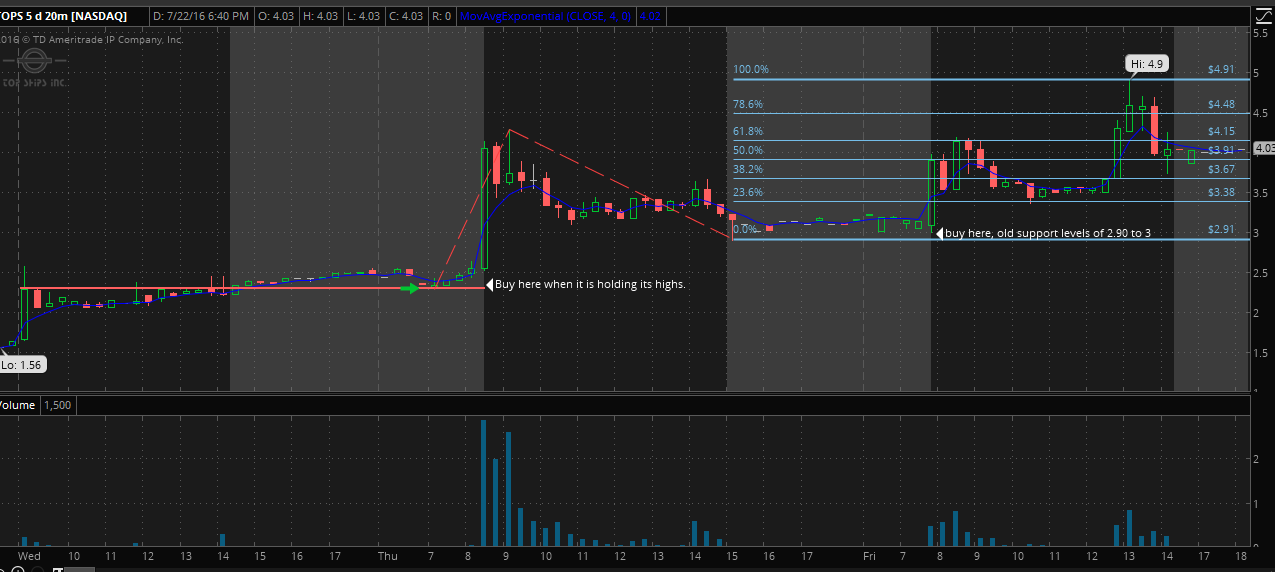Image resolution: width=1275 pixels, height=572 pixels.
Task: Click the Thu label on the time axis
Action: 388,555
